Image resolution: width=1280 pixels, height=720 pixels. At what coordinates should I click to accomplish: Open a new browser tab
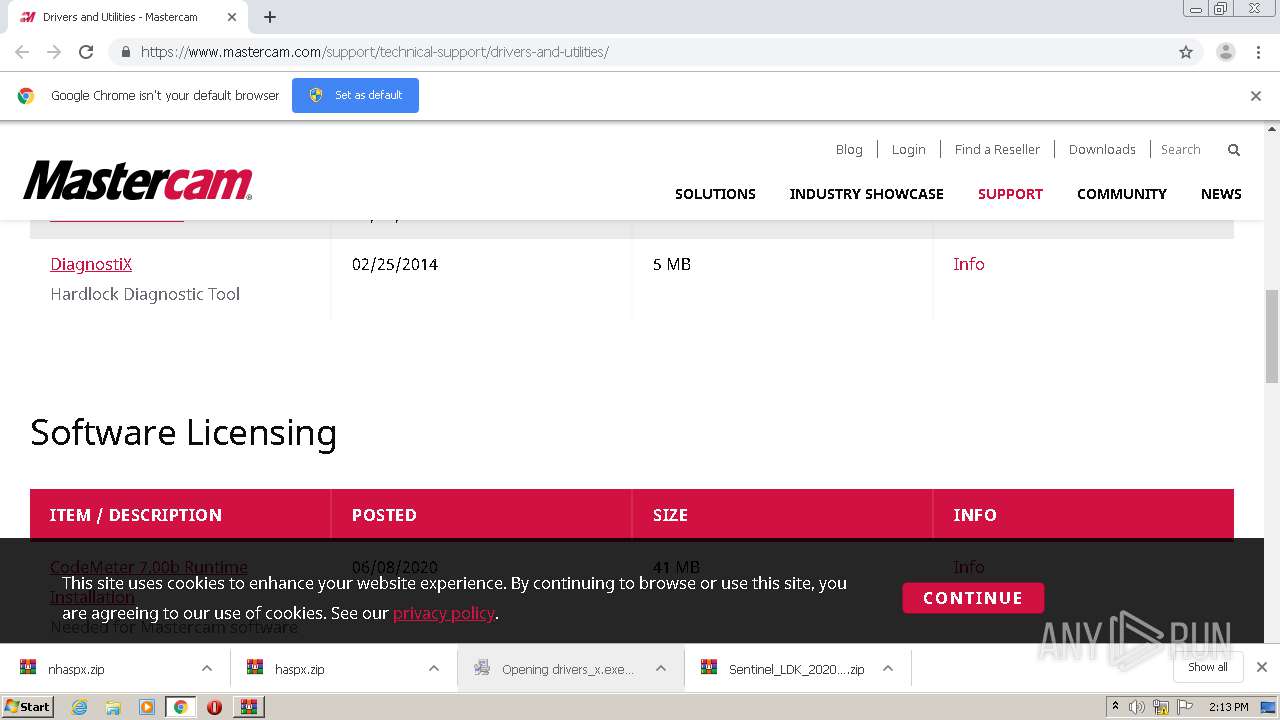coord(270,17)
